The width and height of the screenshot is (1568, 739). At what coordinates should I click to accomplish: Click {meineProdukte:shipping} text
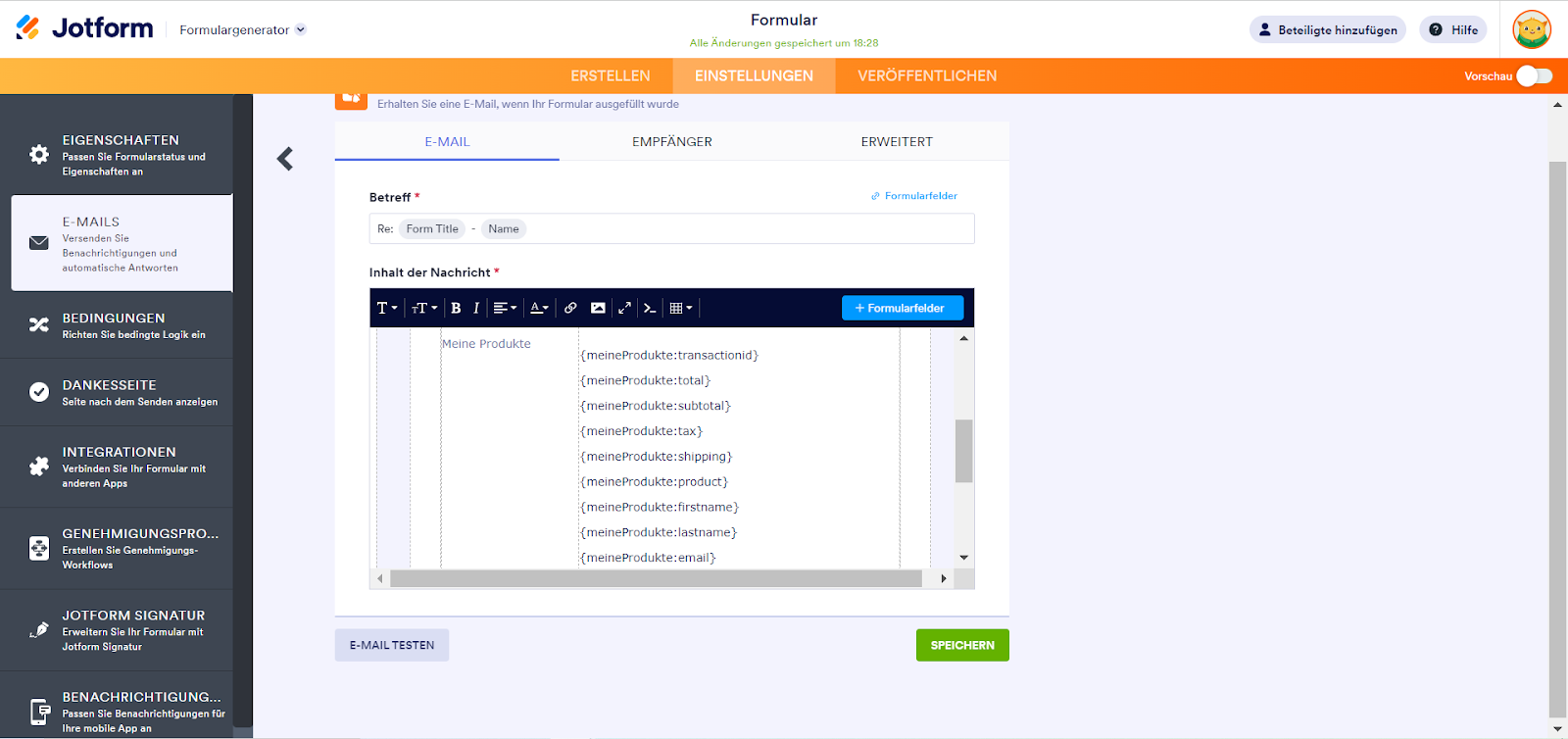(657, 457)
